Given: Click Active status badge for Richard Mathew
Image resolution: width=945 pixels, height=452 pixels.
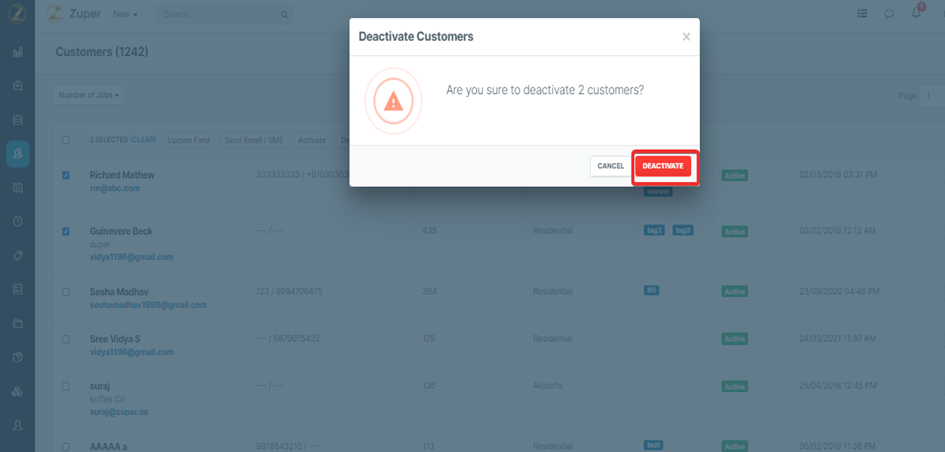Looking at the screenshot, I should point(735,176).
